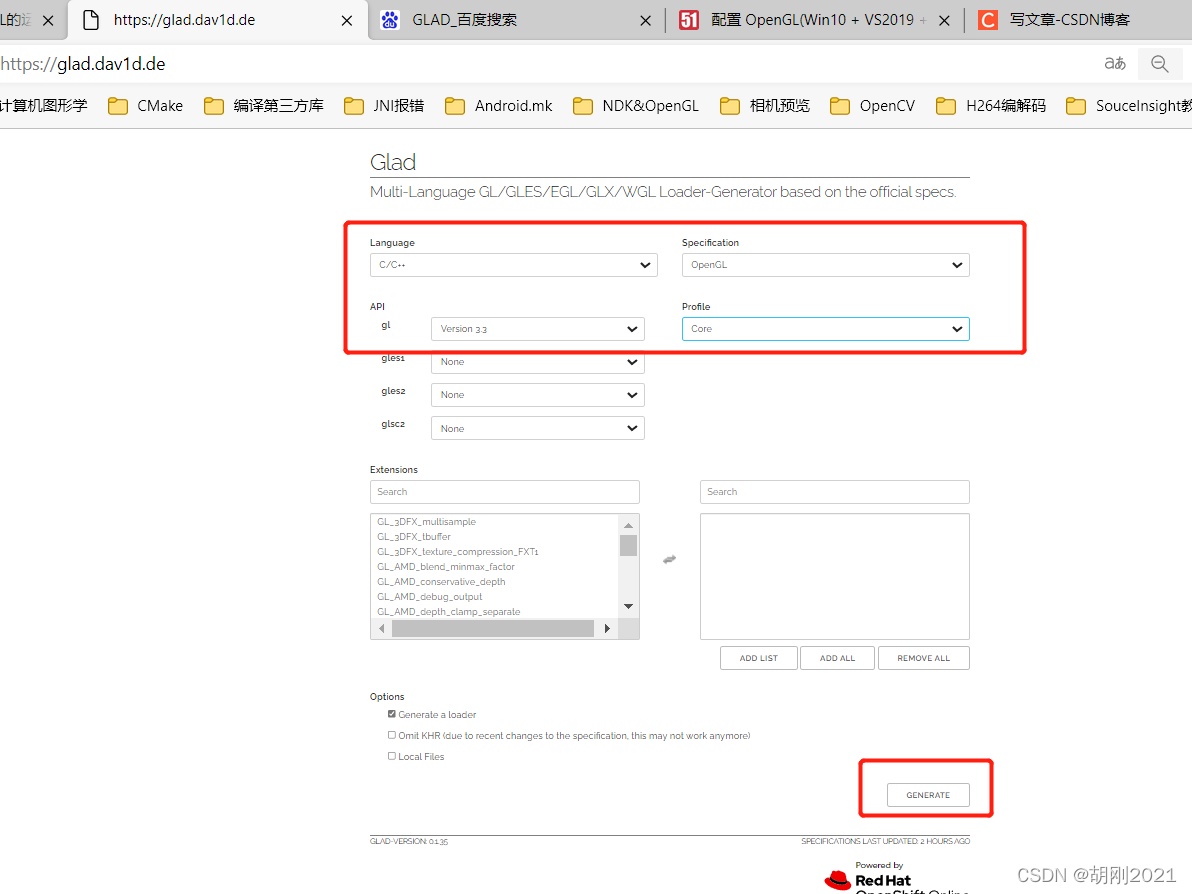Click the zoom out magnifier icon
The height and width of the screenshot is (894, 1192).
click(1159, 64)
